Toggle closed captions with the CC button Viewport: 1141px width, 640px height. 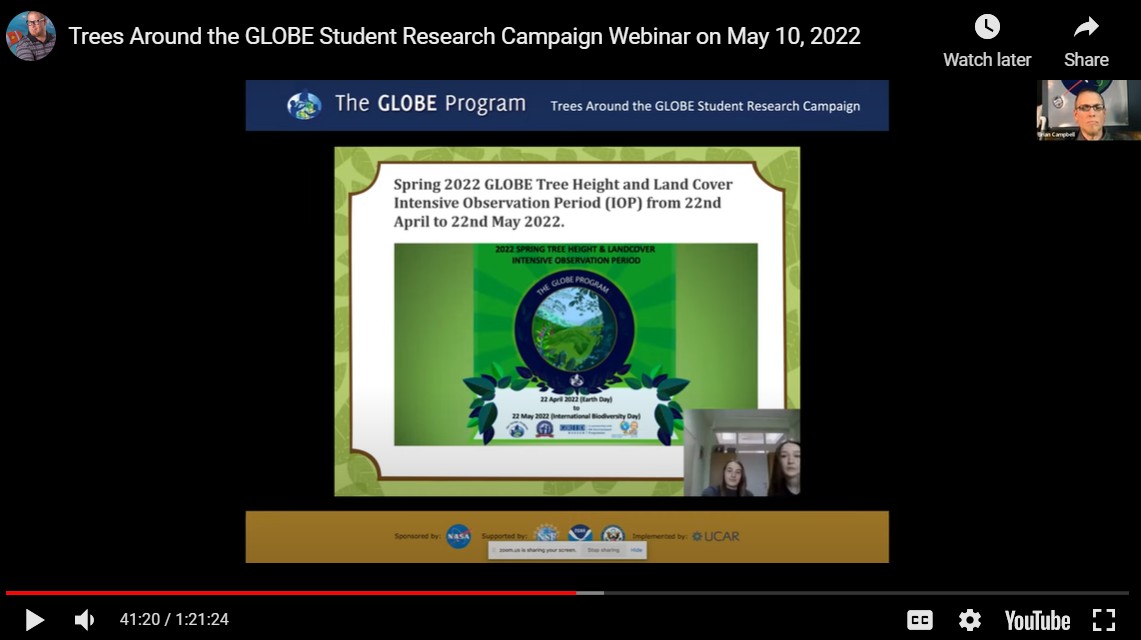[x=920, y=620]
